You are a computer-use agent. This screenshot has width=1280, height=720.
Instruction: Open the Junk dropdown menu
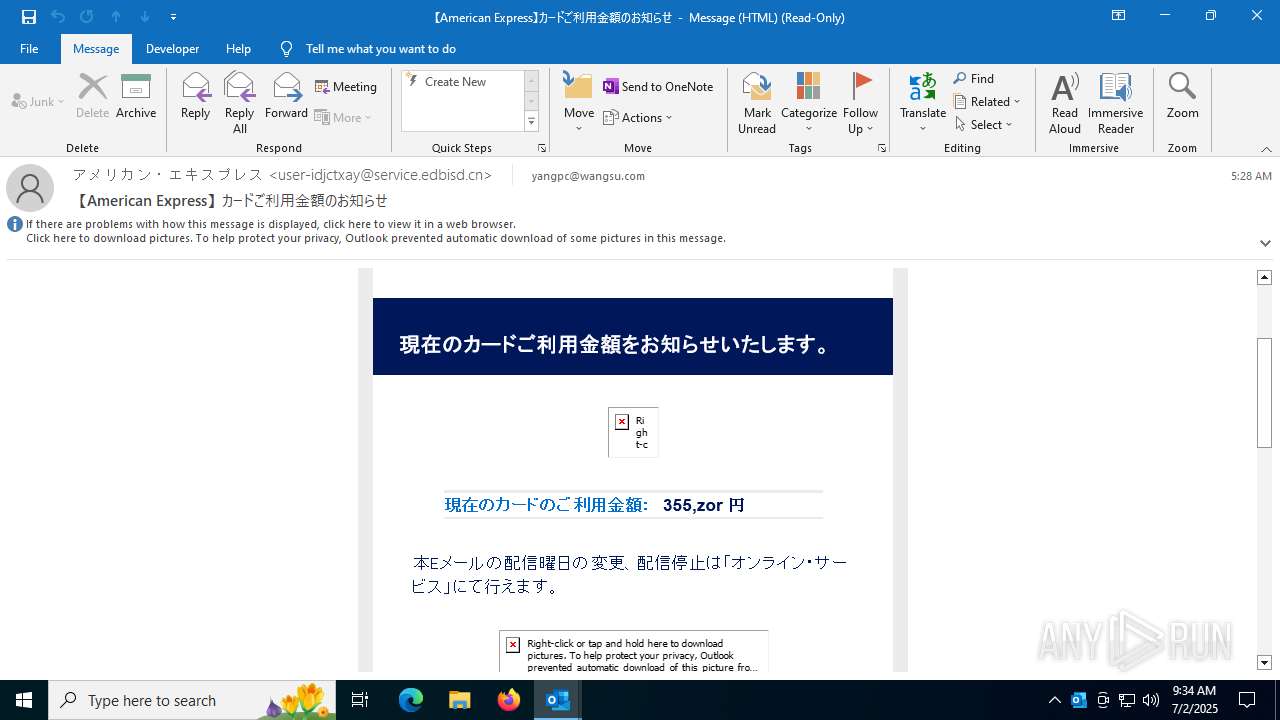tap(38, 102)
